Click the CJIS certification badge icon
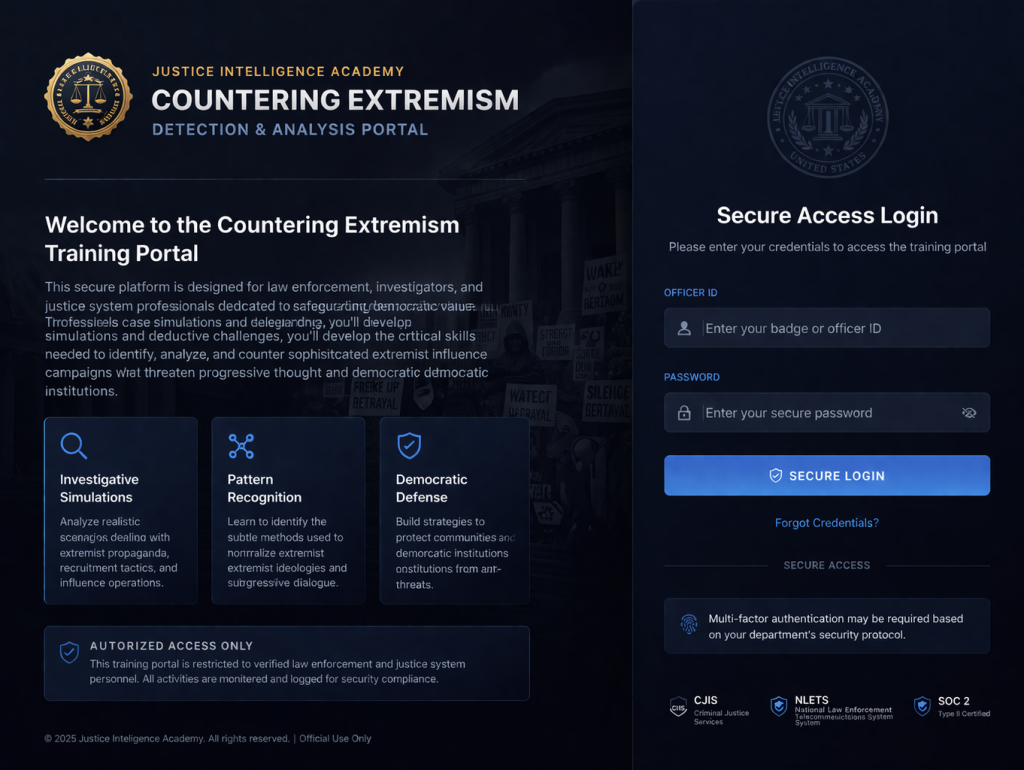 (678, 707)
